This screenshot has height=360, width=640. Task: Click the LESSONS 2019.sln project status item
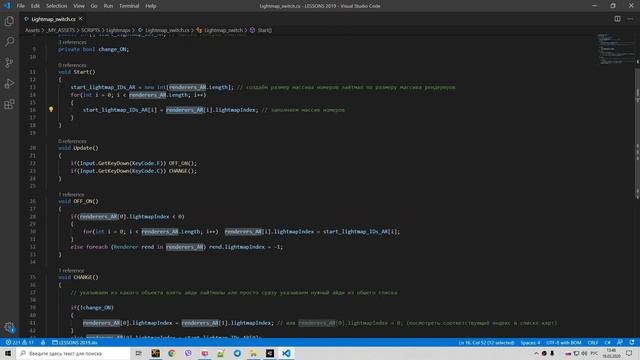pyautogui.click(x=75, y=342)
